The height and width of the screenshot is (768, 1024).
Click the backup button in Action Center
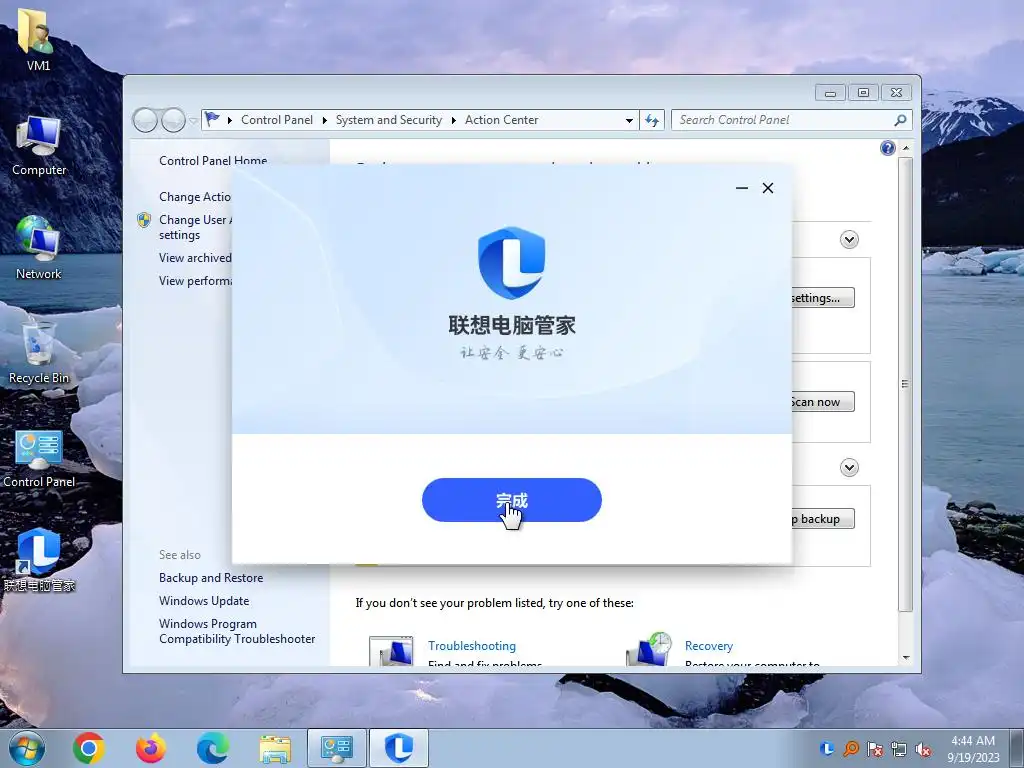pyautogui.click(x=823, y=519)
